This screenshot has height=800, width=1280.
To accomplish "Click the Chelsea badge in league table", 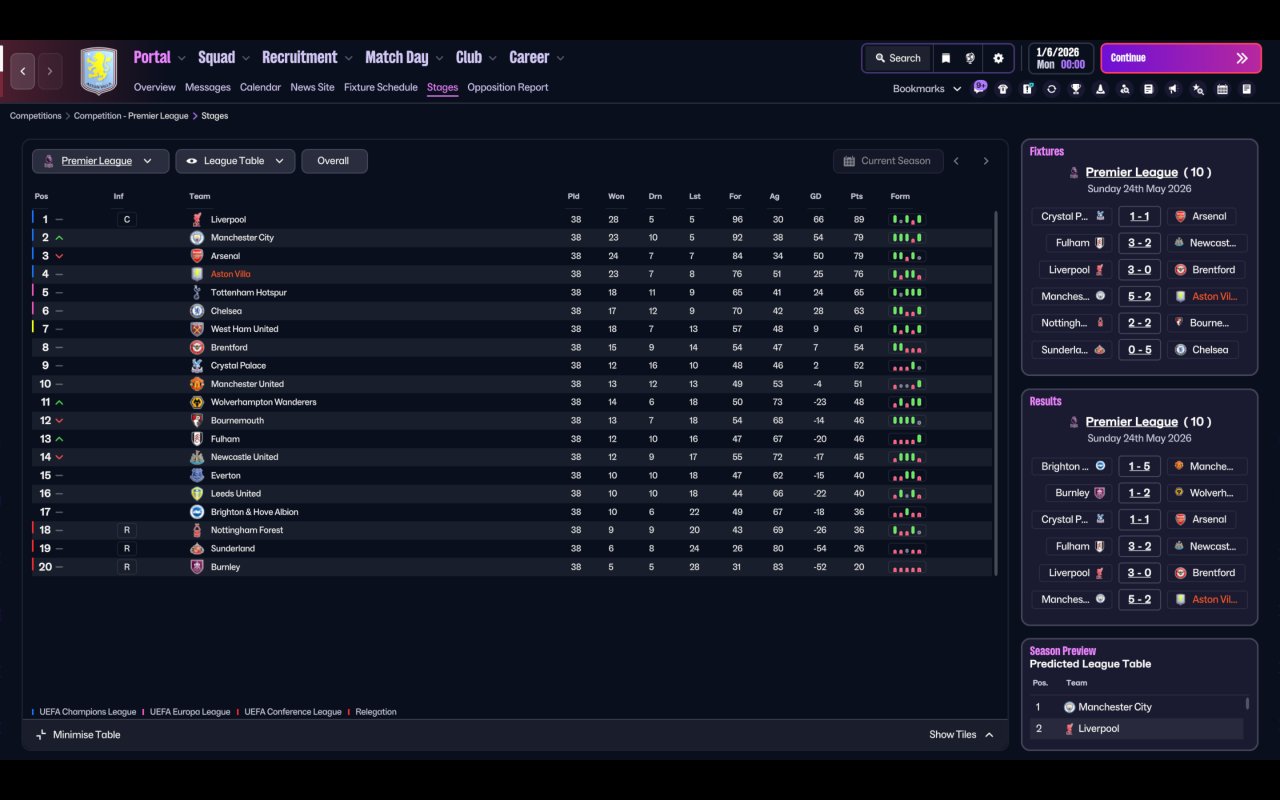I will [197, 311].
